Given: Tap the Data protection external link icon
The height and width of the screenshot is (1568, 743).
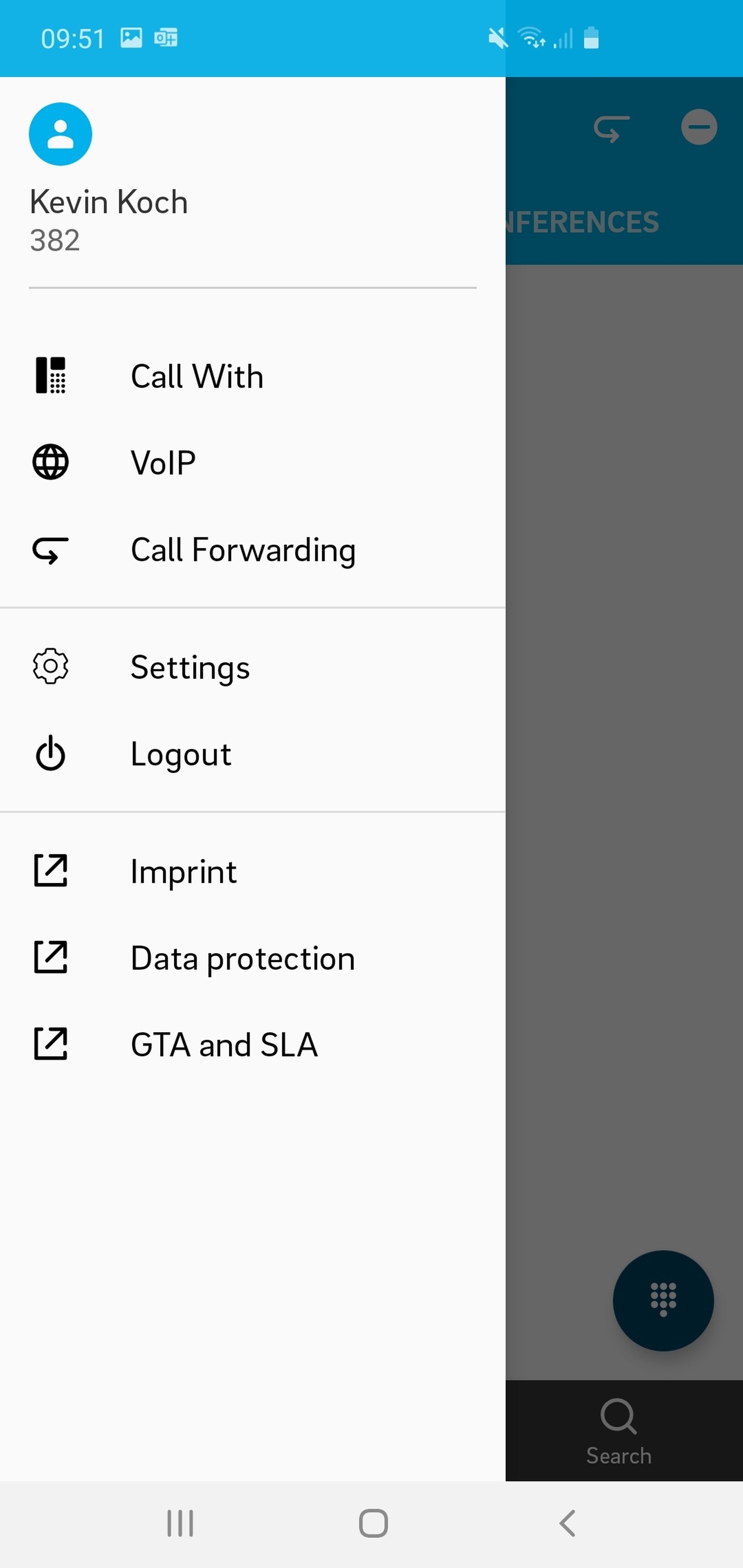Looking at the screenshot, I should click(x=51, y=958).
